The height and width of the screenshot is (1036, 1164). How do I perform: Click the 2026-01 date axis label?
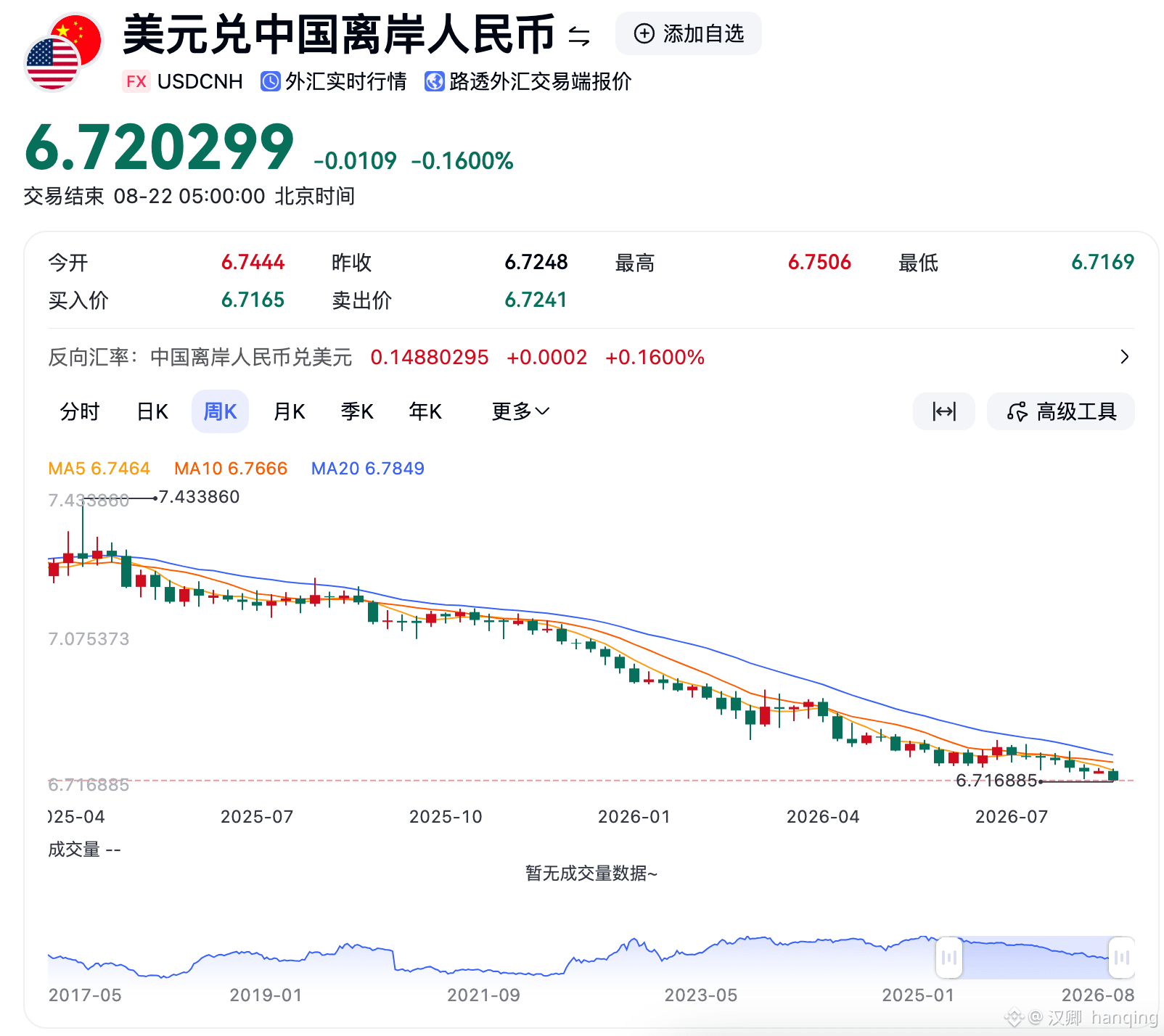coord(634,817)
